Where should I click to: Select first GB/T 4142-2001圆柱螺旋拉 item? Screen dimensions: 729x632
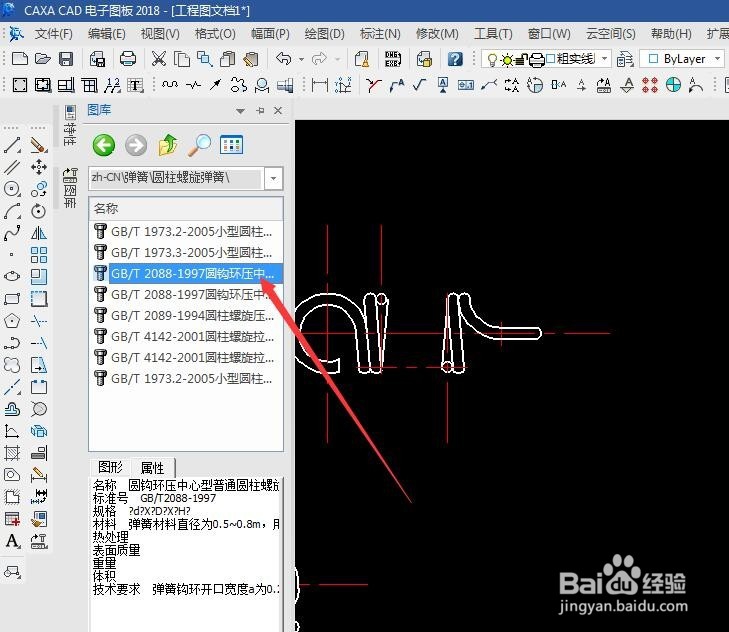coord(186,337)
